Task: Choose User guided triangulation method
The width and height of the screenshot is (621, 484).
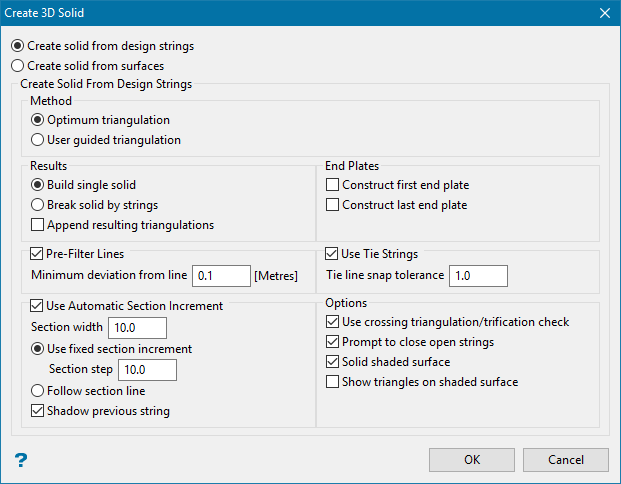Action: pyautogui.click(x=38, y=140)
